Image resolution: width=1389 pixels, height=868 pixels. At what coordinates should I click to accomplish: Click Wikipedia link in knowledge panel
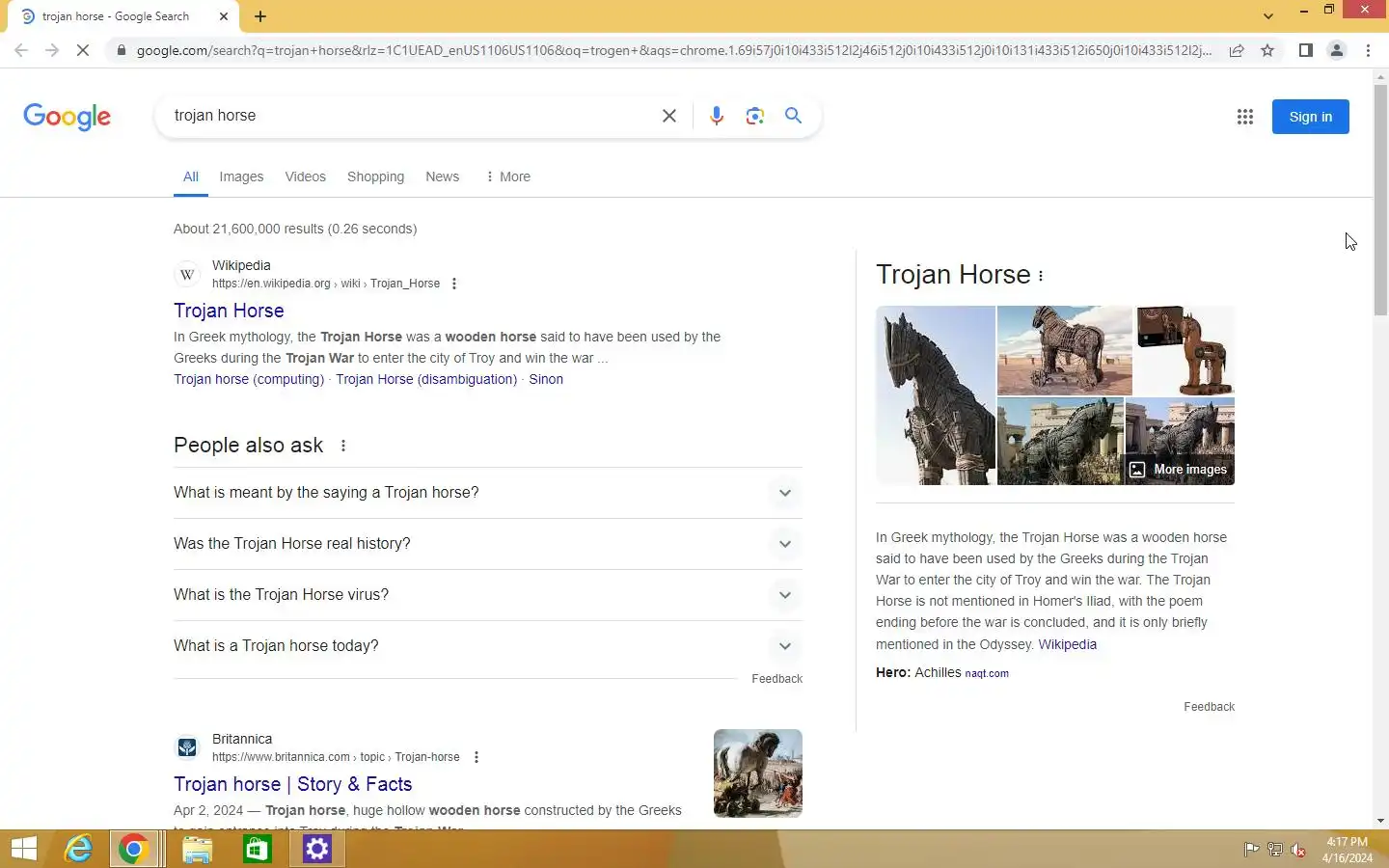(x=1067, y=644)
